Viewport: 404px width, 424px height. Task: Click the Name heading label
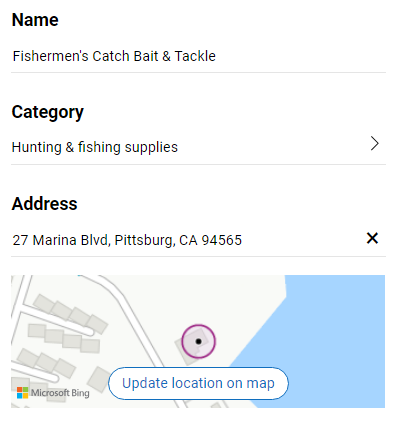click(35, 20)
